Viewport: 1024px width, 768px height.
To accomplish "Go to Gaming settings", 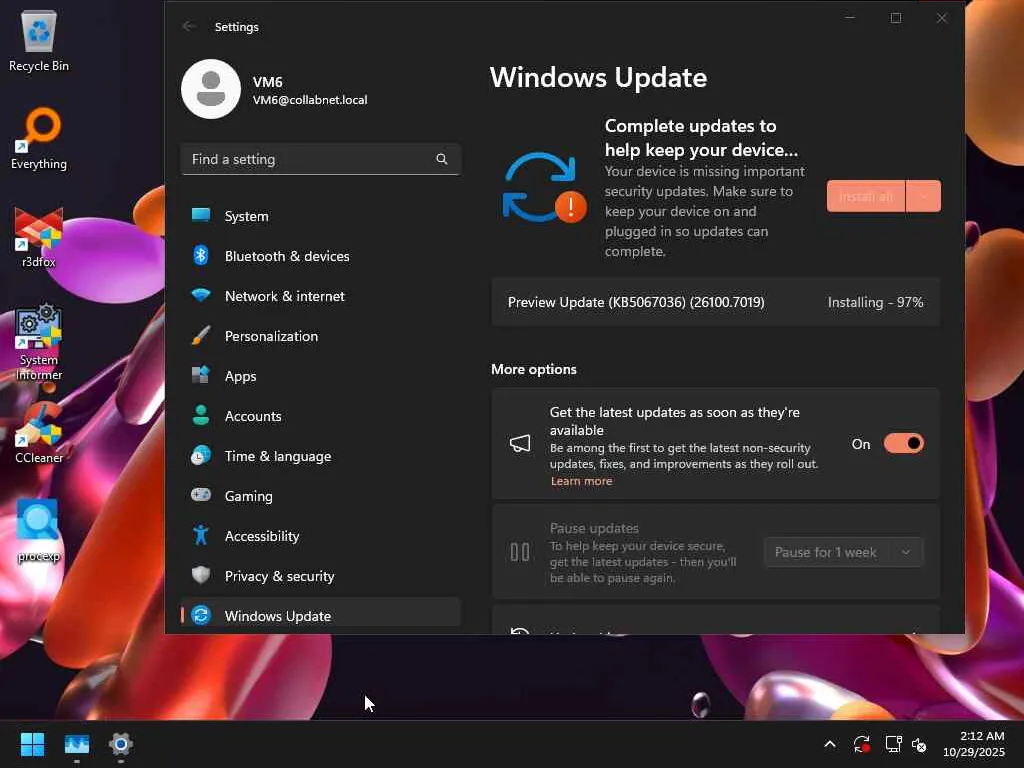I will (x=321, y=496).
